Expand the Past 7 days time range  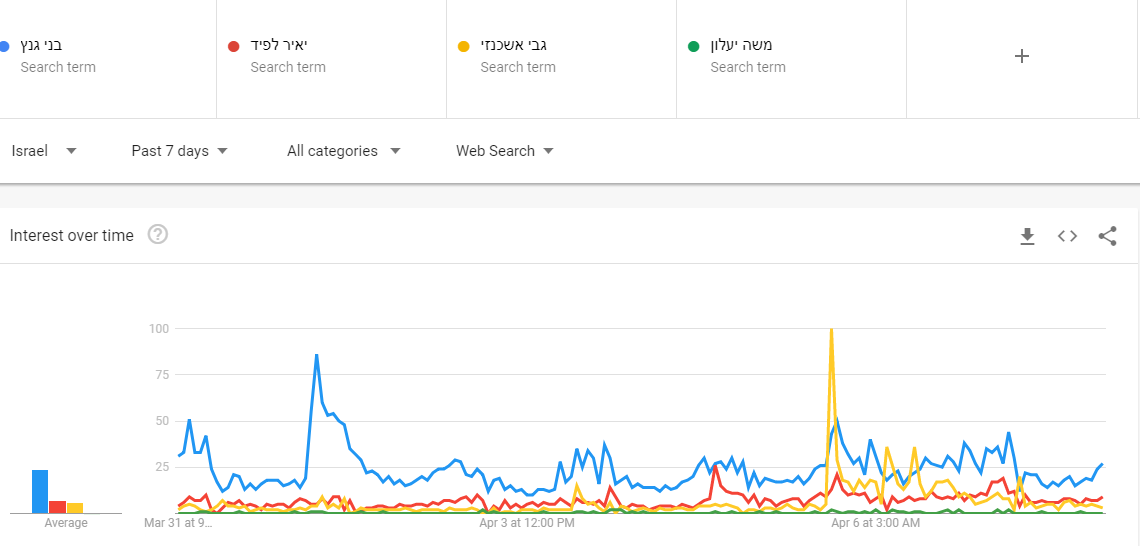pos(179,151)
